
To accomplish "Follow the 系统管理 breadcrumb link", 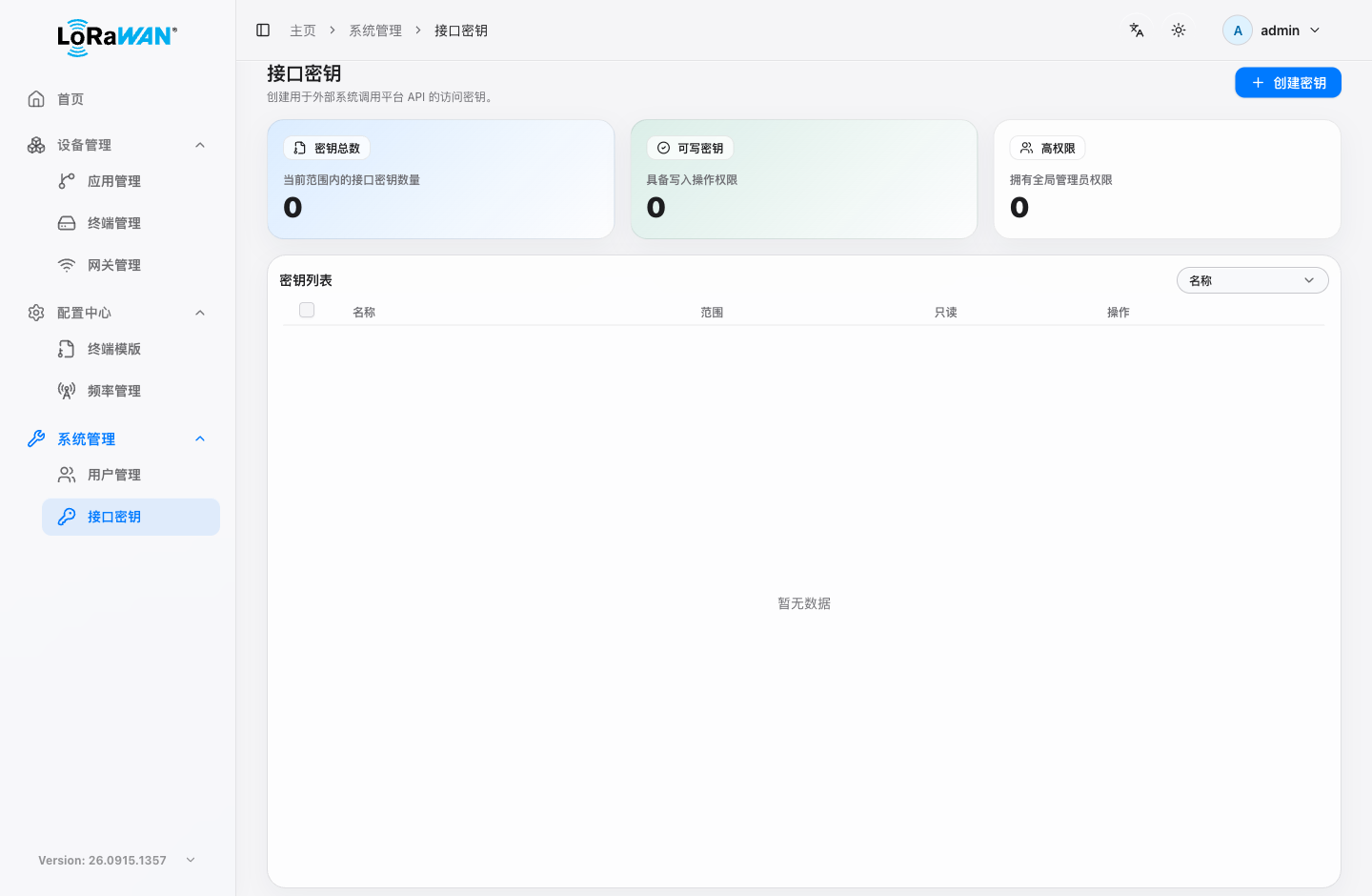I will tap(375, 31).
